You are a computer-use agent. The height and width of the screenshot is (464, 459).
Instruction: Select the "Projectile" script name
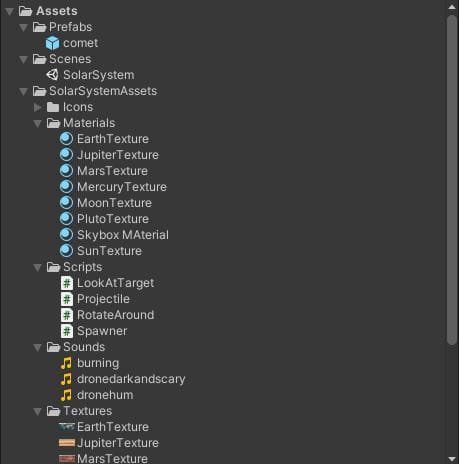click(x=103, y=299)
